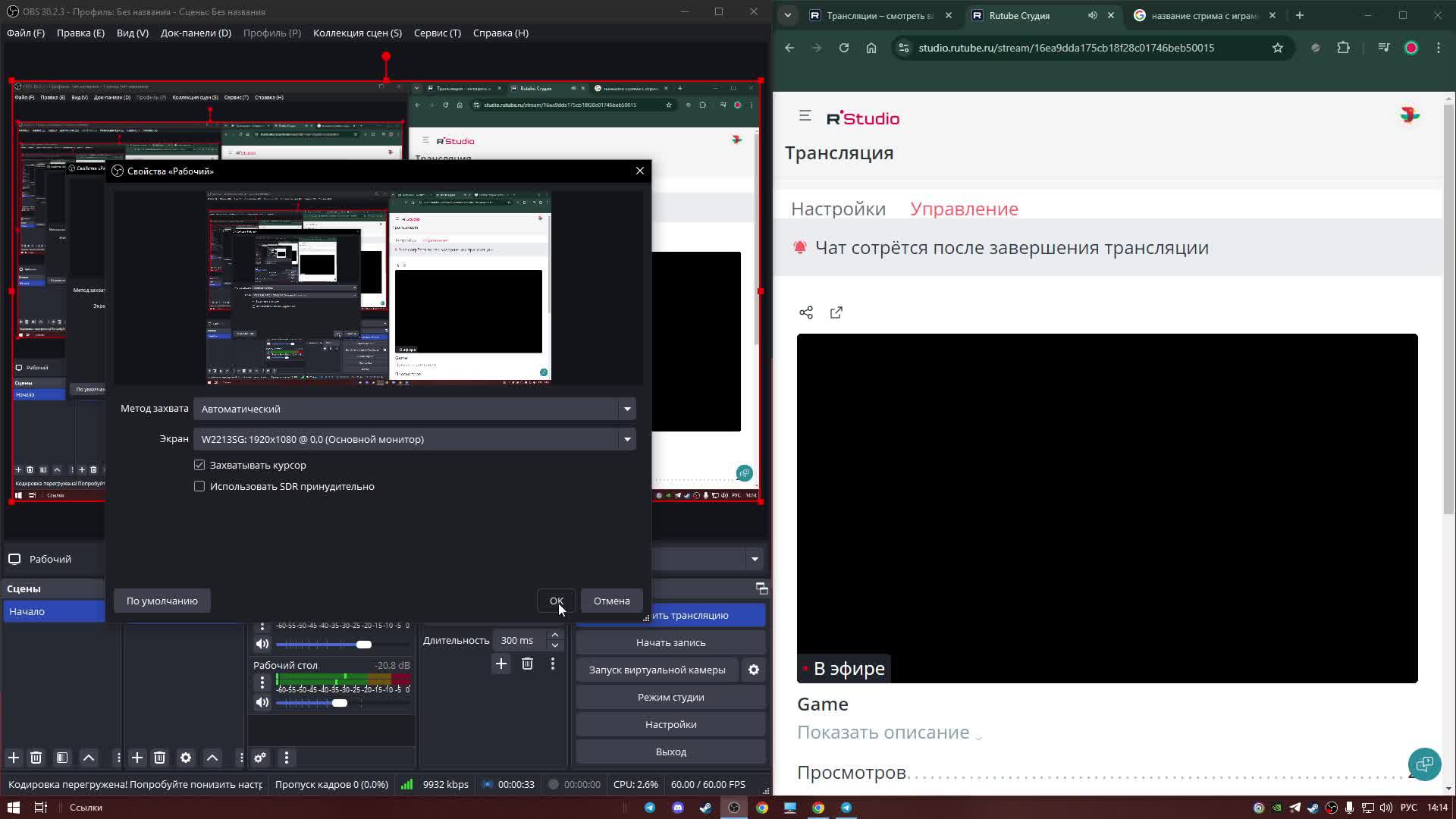The height and width of the screenshot is (819, 1456).
Task: Switch to the Настройки tab in Rutube Studio
Action: [x=838, y=209]
